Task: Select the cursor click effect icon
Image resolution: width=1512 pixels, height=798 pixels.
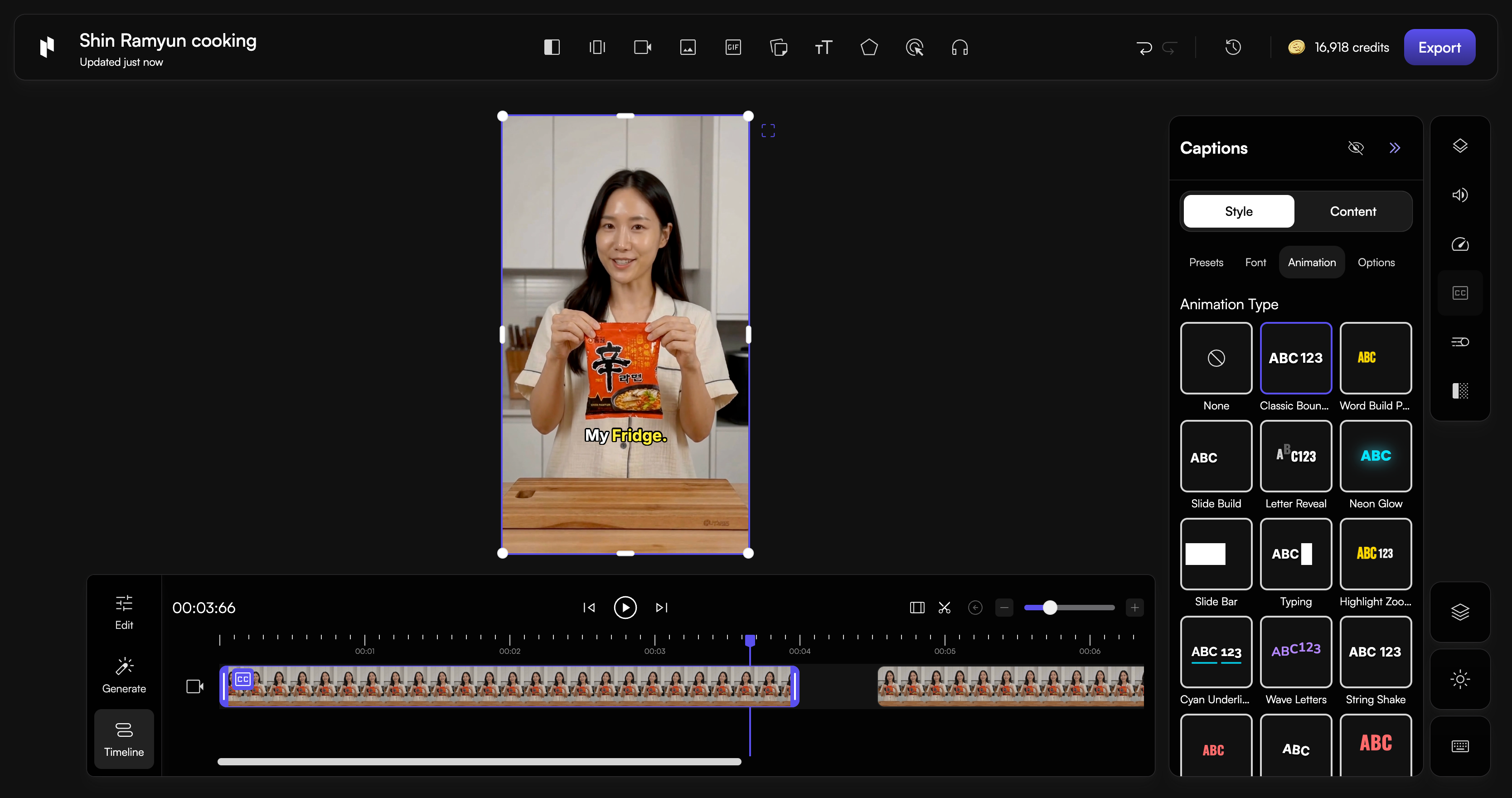Action: click(x=915, y=47)
